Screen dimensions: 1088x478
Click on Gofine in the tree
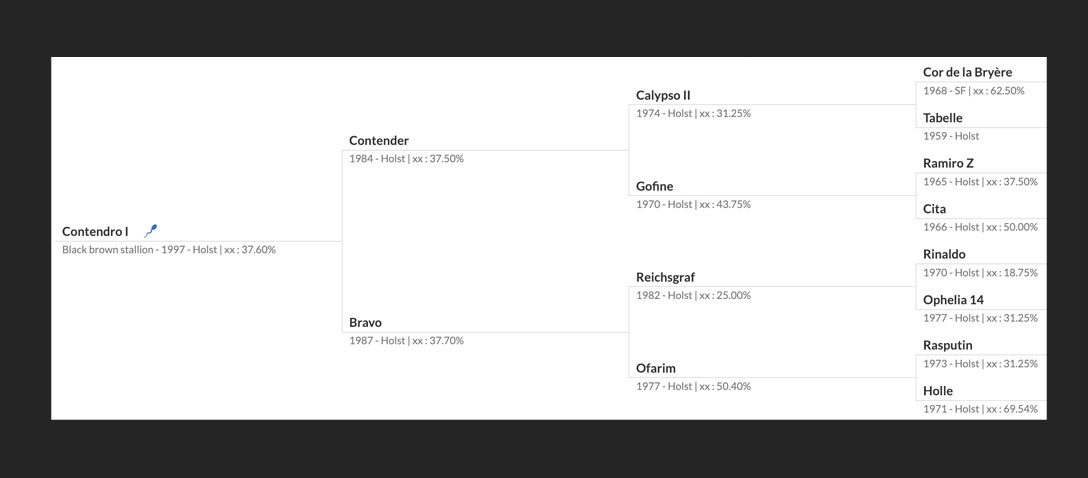point(655,186)
